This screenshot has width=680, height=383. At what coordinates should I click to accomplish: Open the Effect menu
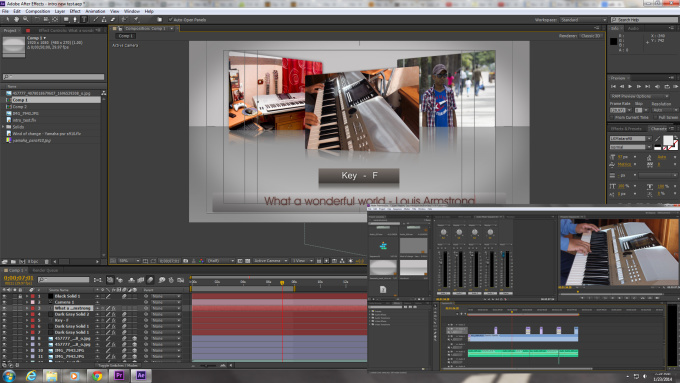click(x=75, y=11)
